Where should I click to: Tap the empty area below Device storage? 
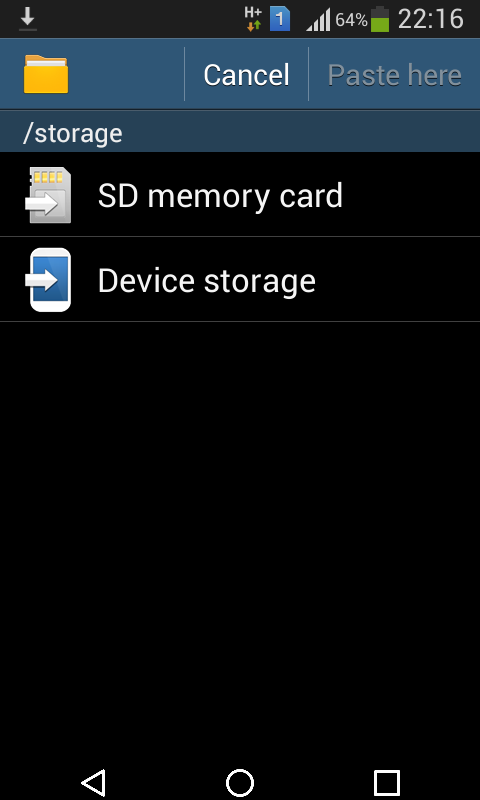coord(240,541)
